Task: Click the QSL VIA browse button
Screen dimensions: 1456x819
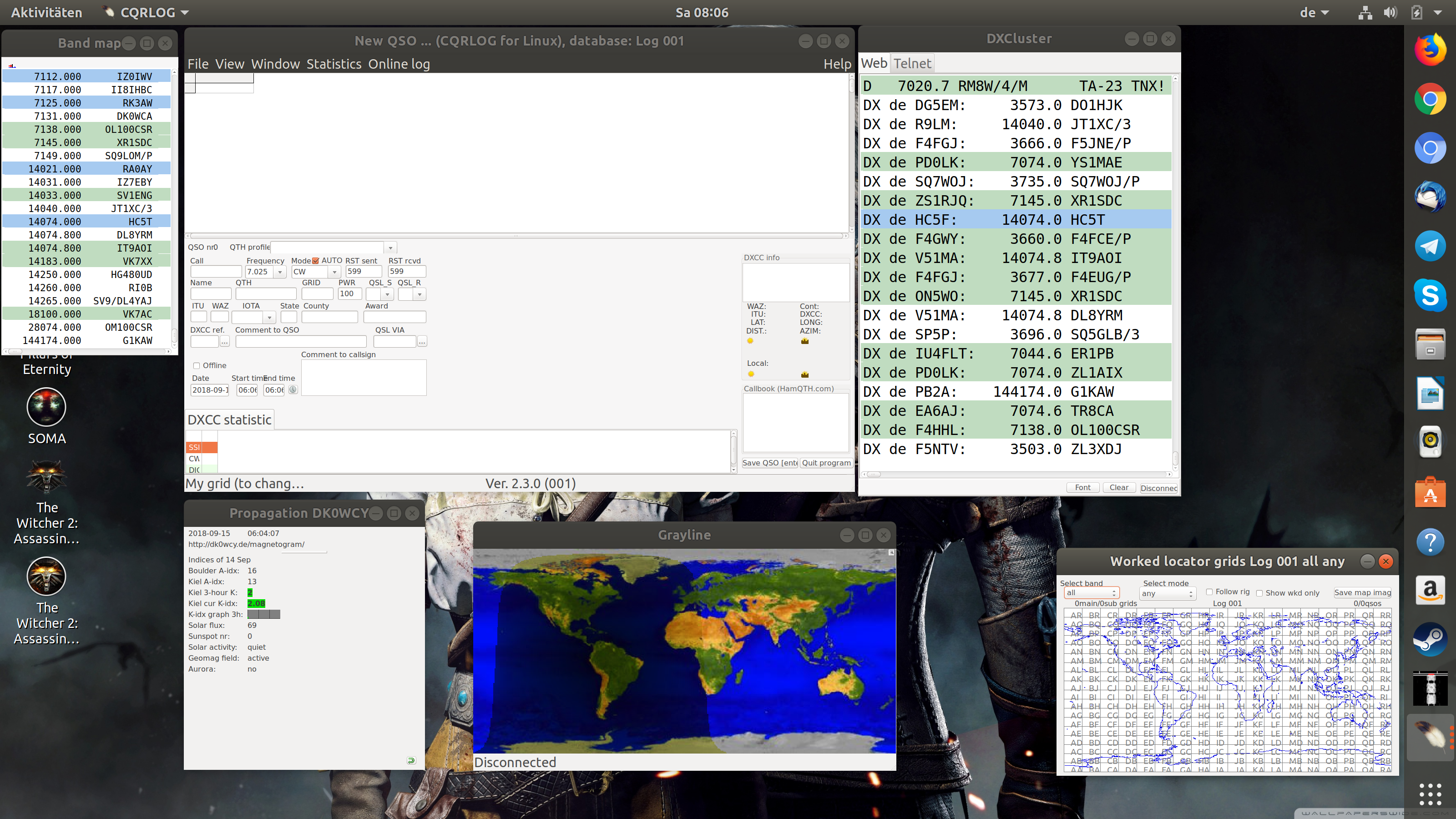Action: coord(422,342)
